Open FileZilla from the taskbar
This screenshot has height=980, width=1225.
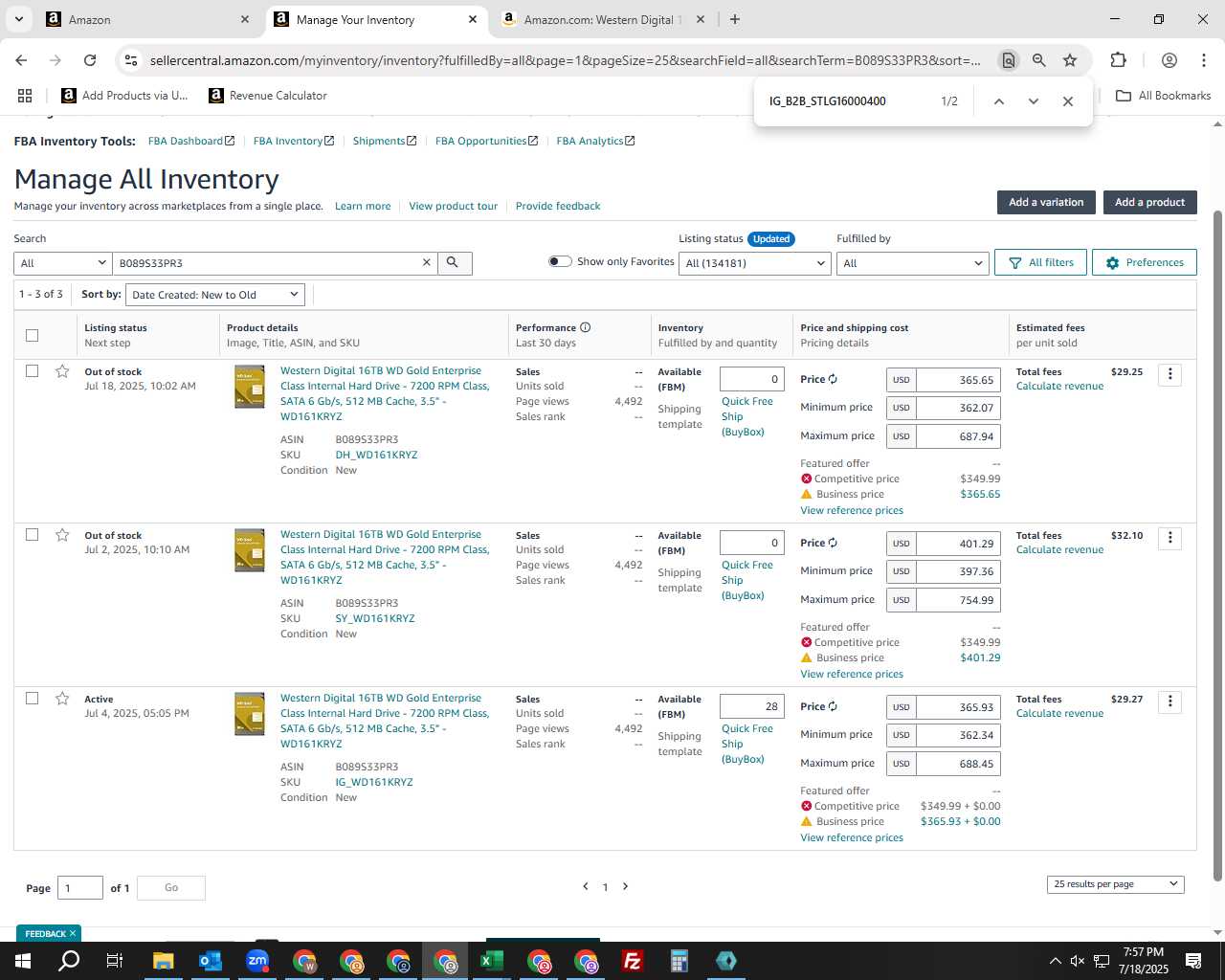point(633,961)
